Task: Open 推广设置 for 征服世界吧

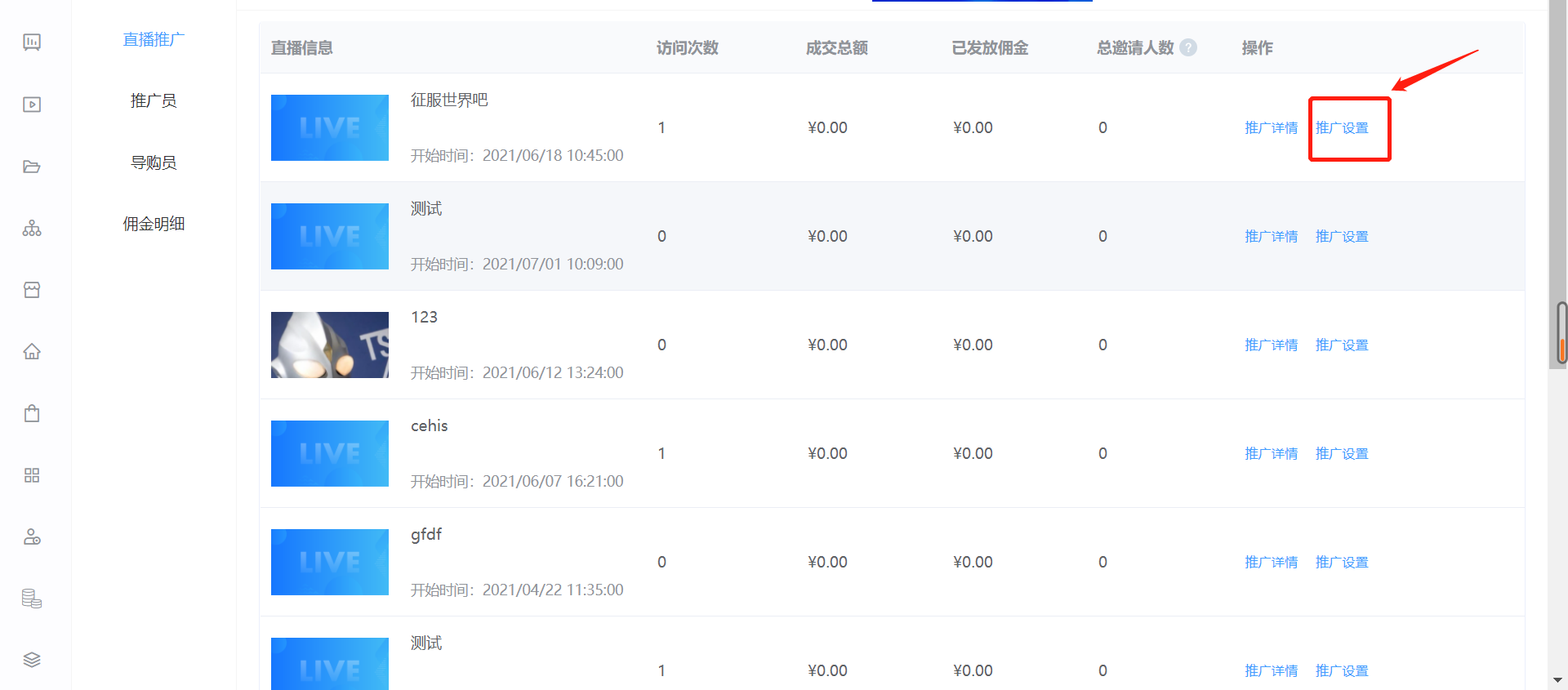Action: (x=1342, y=127)
